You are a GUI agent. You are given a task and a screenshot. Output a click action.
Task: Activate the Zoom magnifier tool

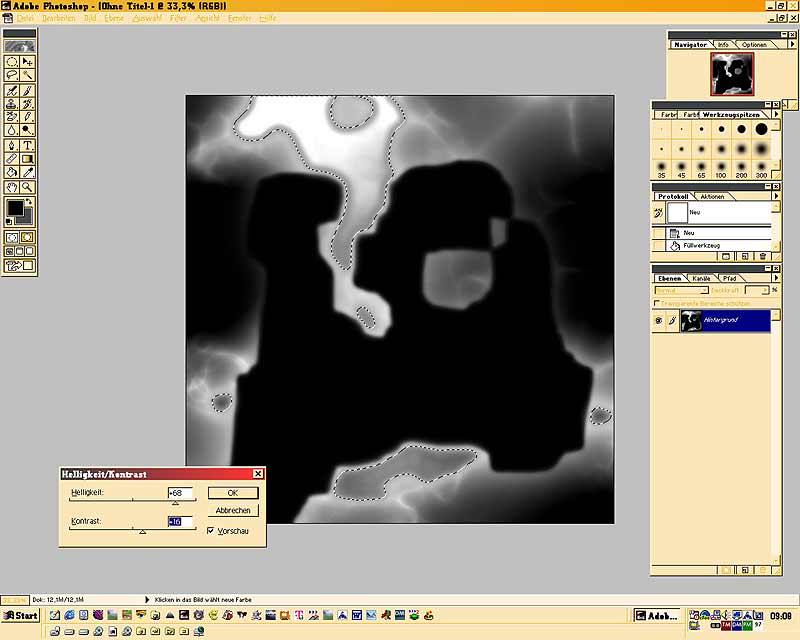28,187
